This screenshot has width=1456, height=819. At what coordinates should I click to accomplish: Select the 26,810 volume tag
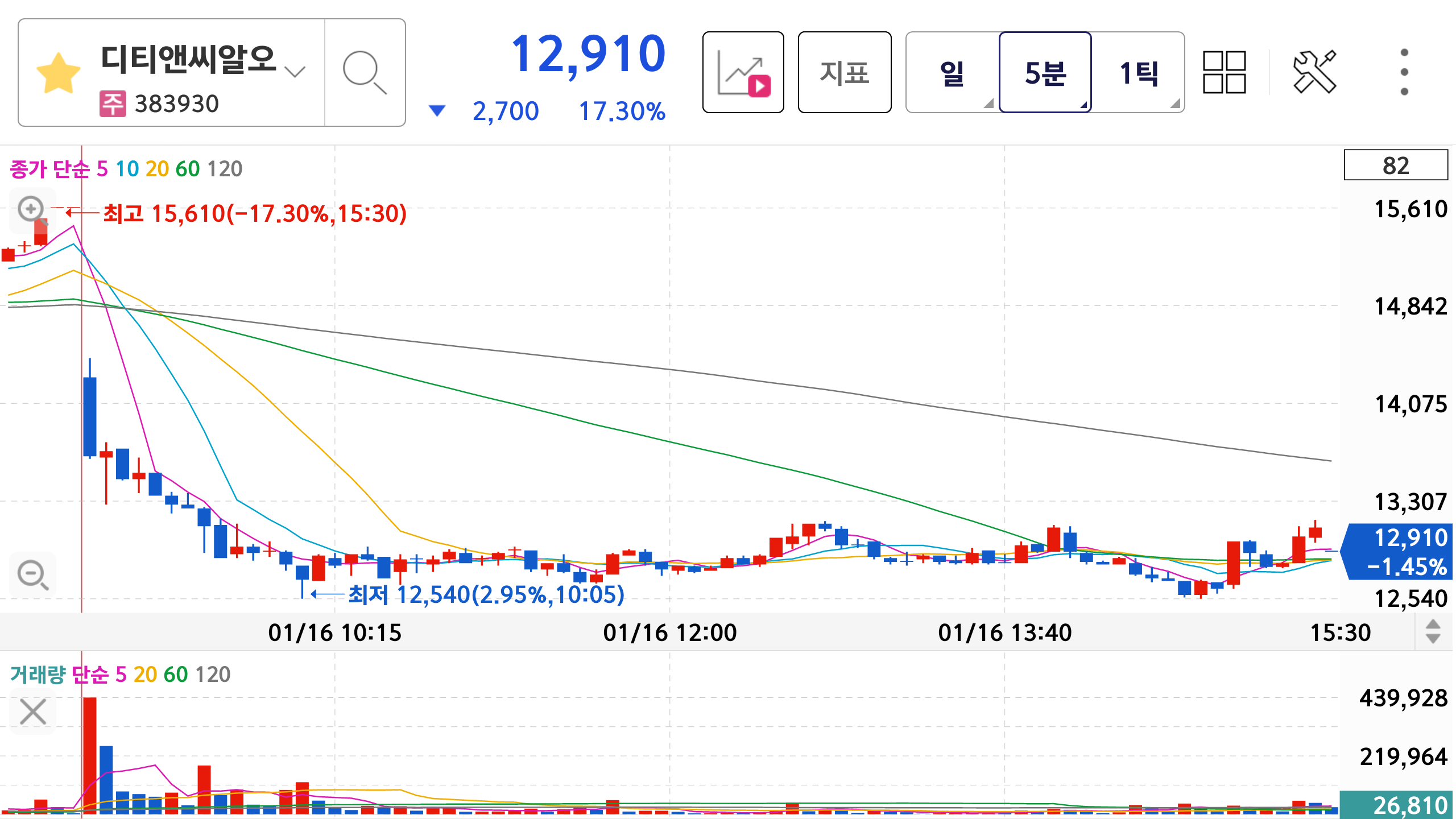1397,805
